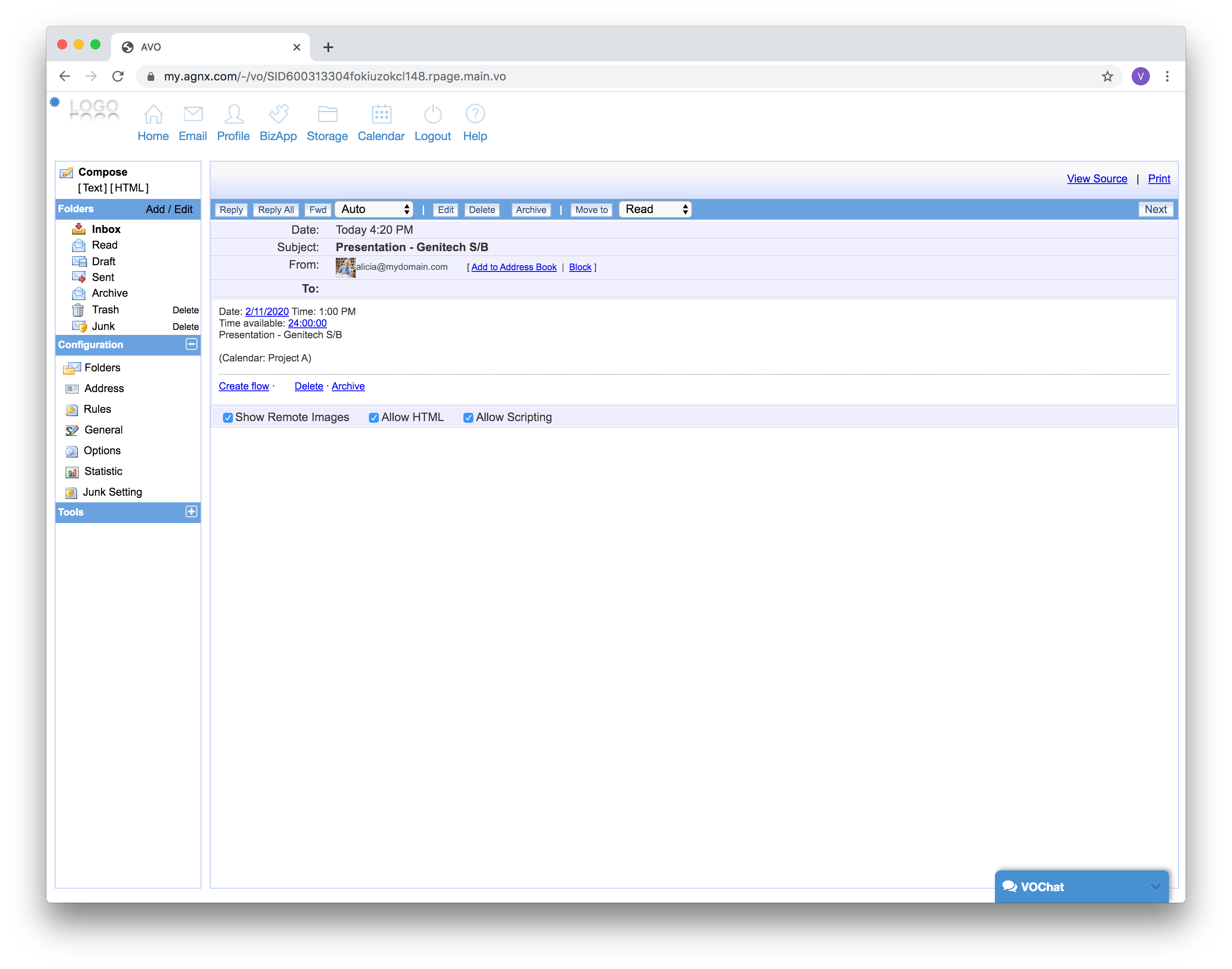The height and width of the screenshot is (969, 1232).
Task: Open Storage folder icon
Action: 327,114
